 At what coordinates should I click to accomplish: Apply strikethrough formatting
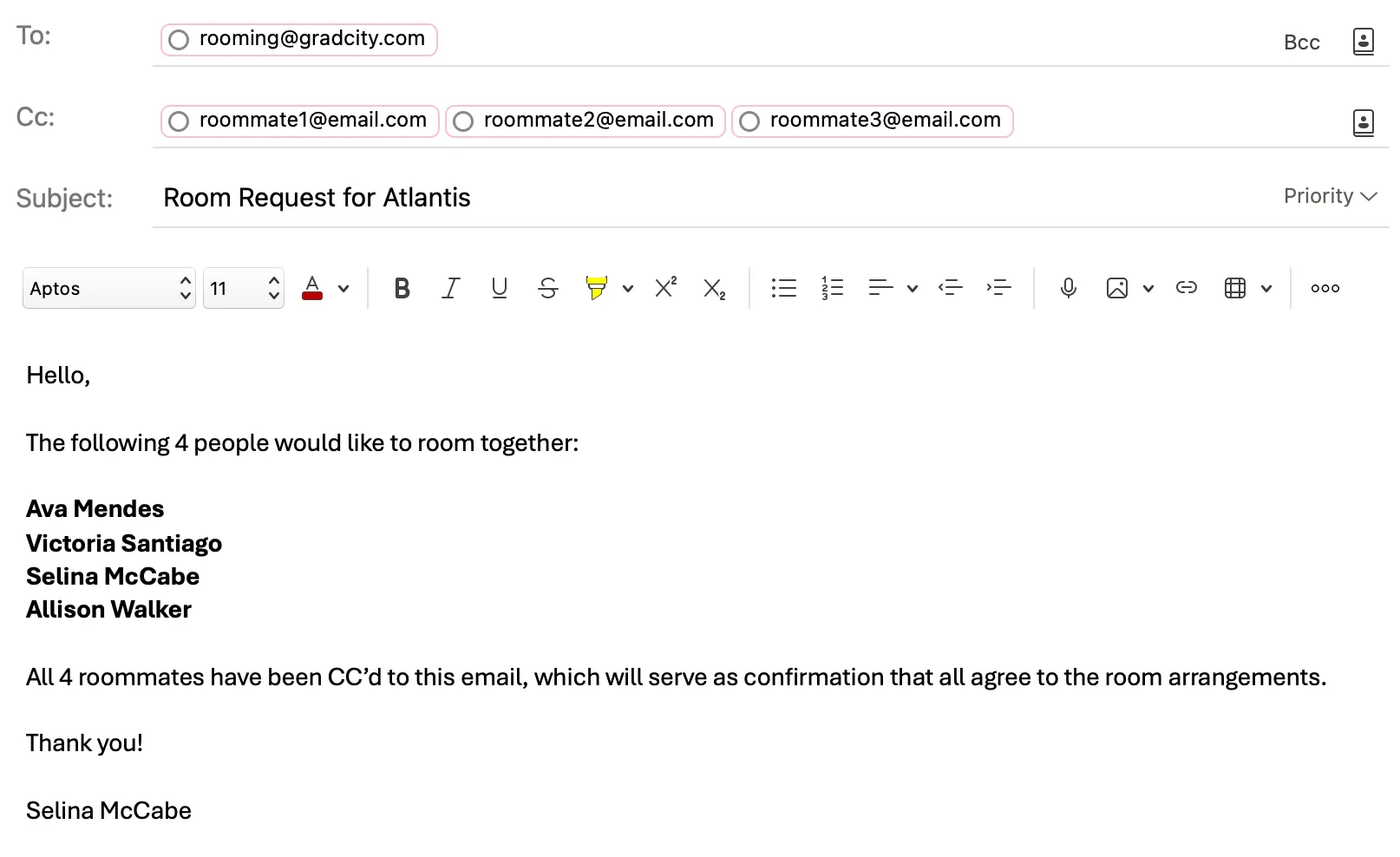(x=547, y=288)
